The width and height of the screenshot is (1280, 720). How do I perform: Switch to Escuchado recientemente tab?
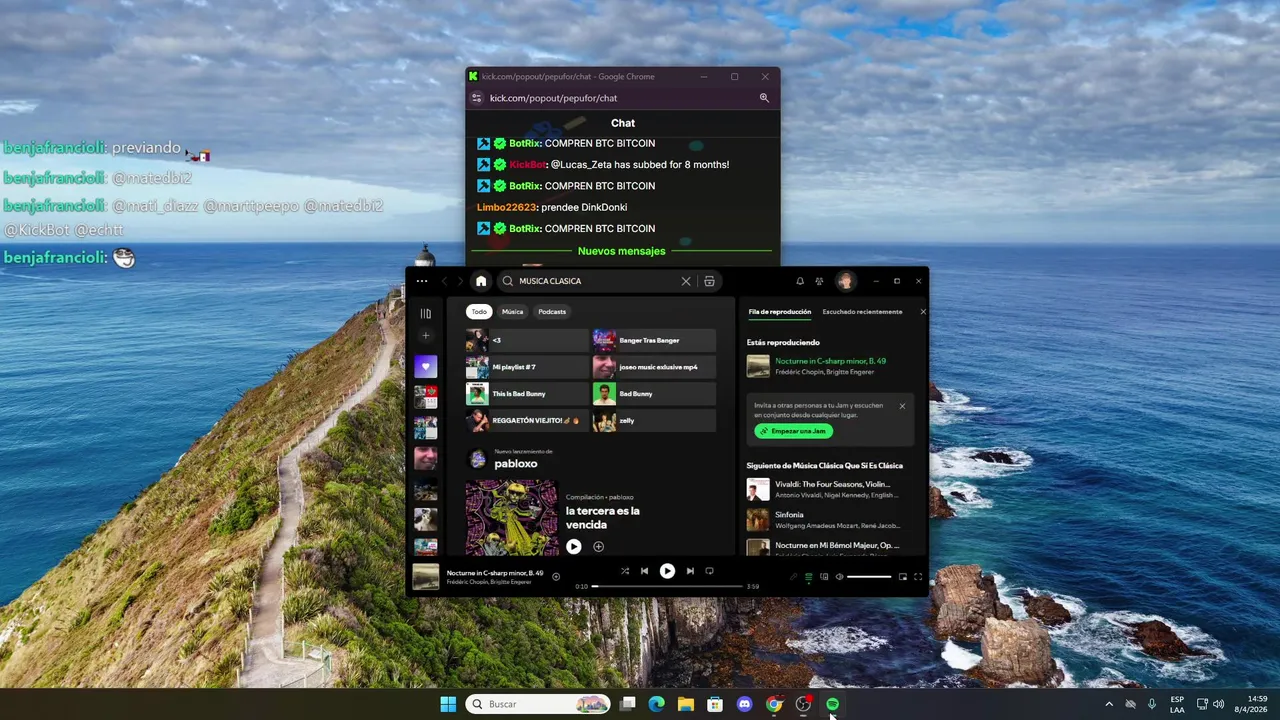coord(862,312)
